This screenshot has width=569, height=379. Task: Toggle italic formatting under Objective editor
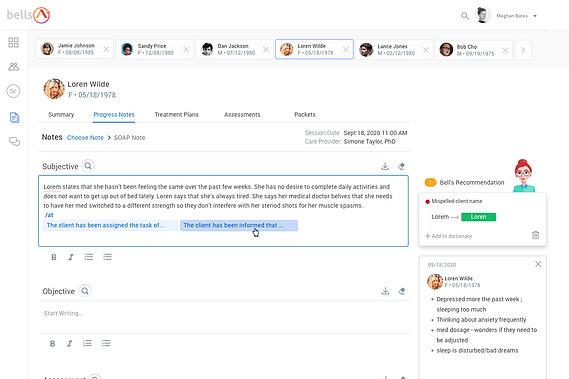coord(69,343)
